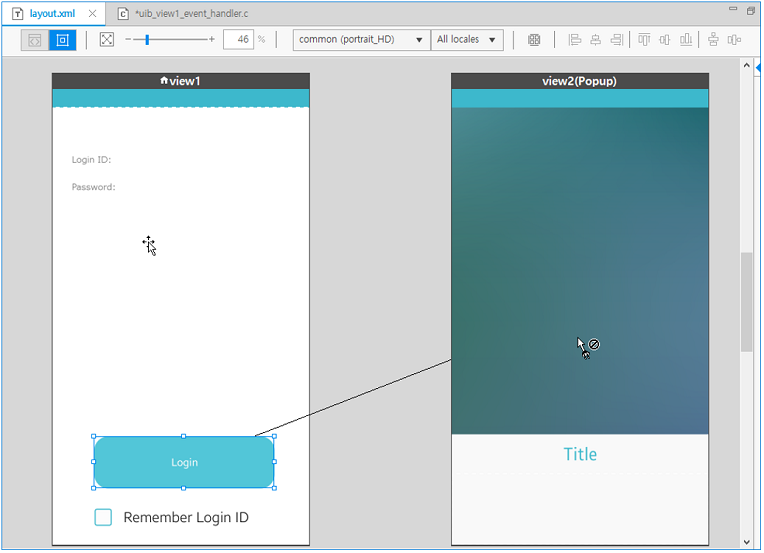Click the align top icon
Screen dimensions: 764x553
644,40
